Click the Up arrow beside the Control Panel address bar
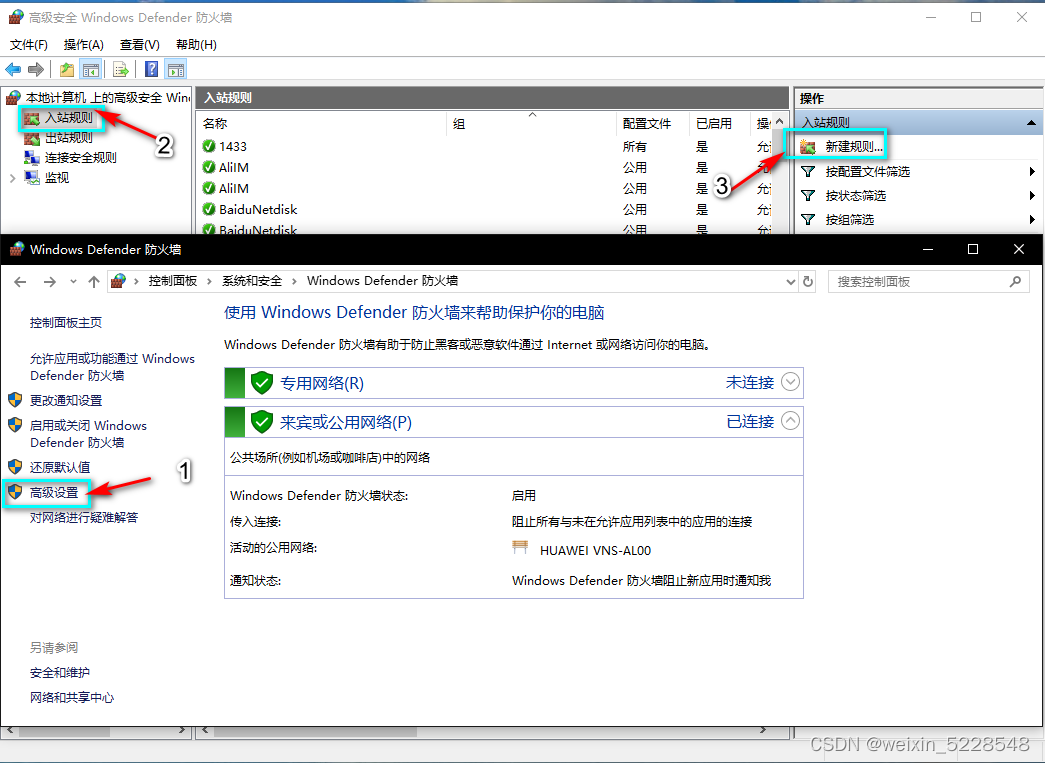 pos(94,282)
